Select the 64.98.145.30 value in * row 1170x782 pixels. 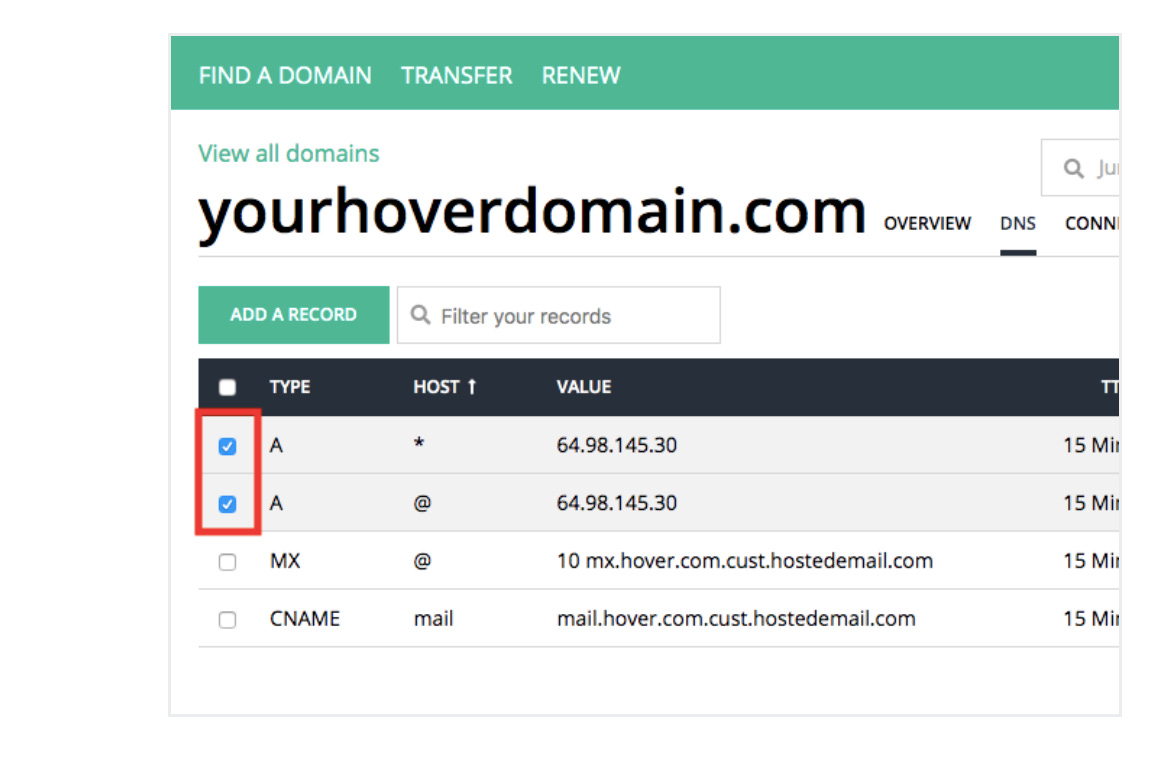[x=617, y=445]
